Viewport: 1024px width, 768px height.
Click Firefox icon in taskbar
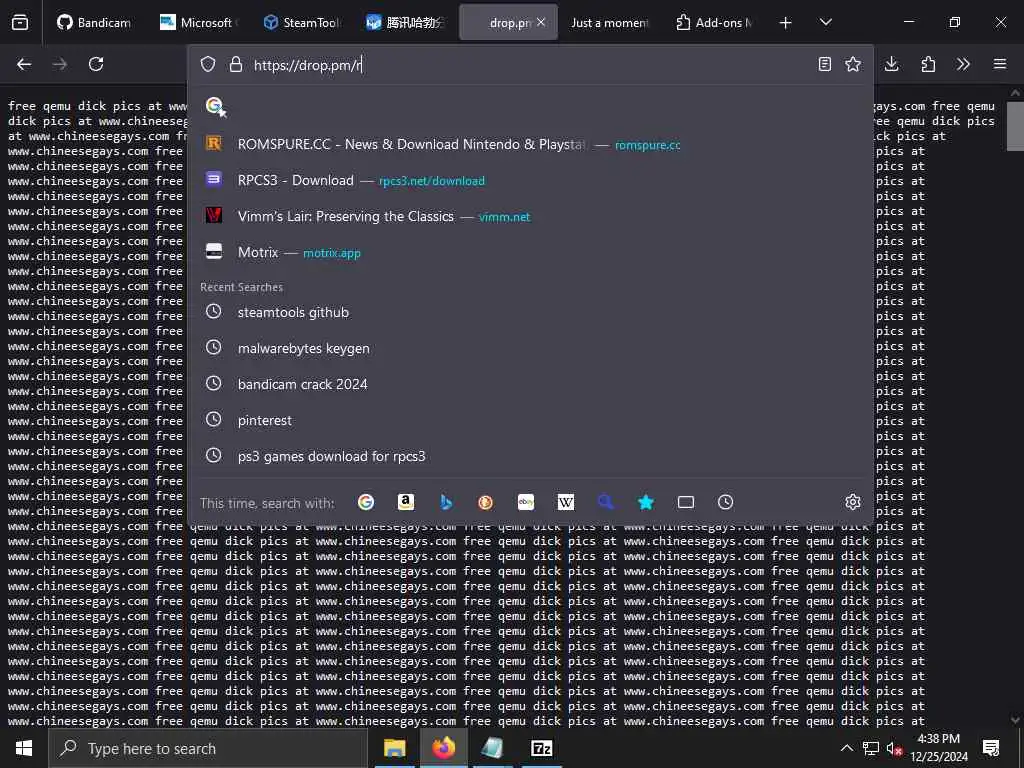click(443, 748)
